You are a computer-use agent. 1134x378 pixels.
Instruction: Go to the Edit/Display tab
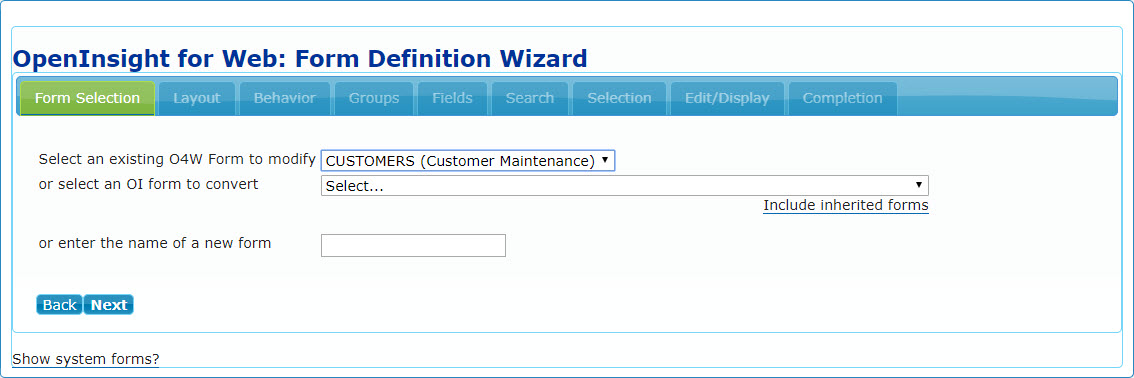pos(727,98)
